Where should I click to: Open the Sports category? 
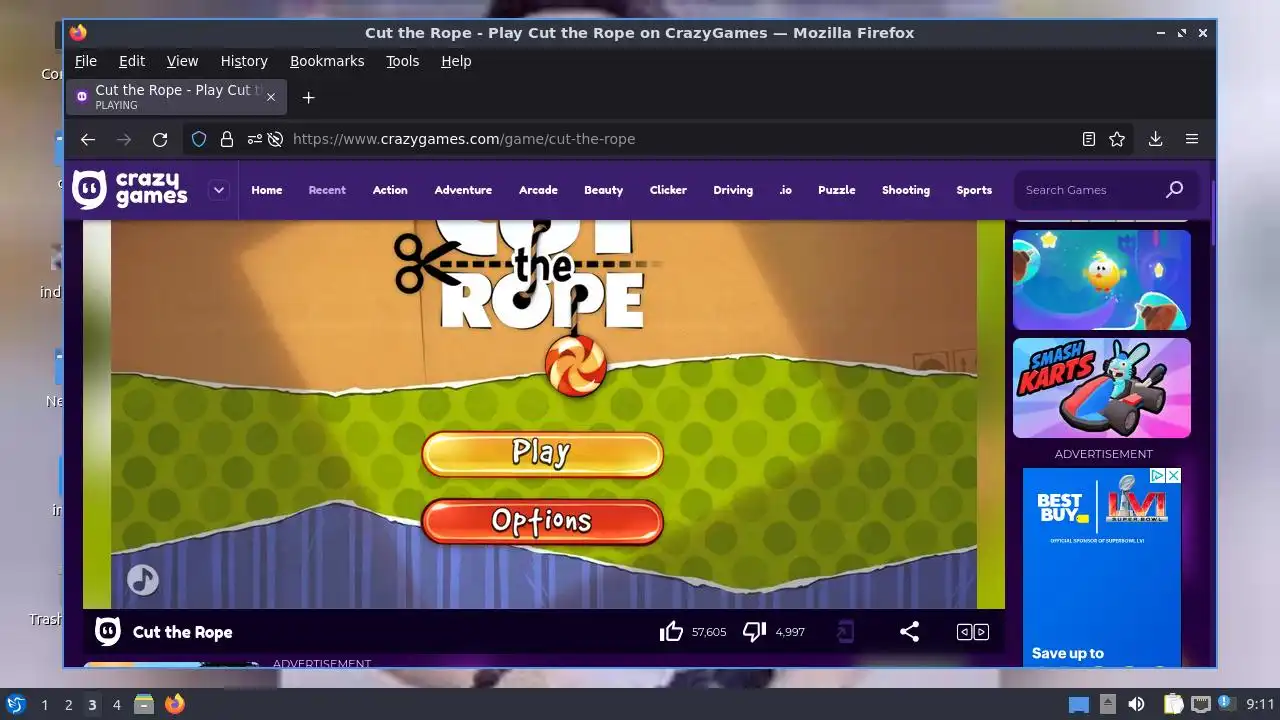pos(974,190)
